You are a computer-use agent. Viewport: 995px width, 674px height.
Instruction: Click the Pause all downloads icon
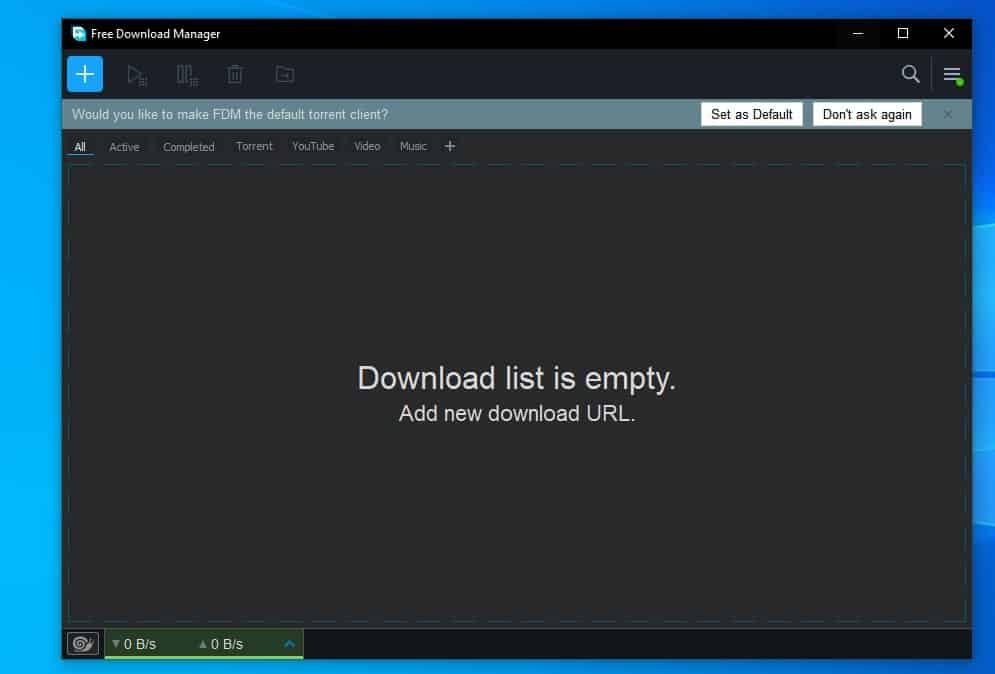[186, 75]
